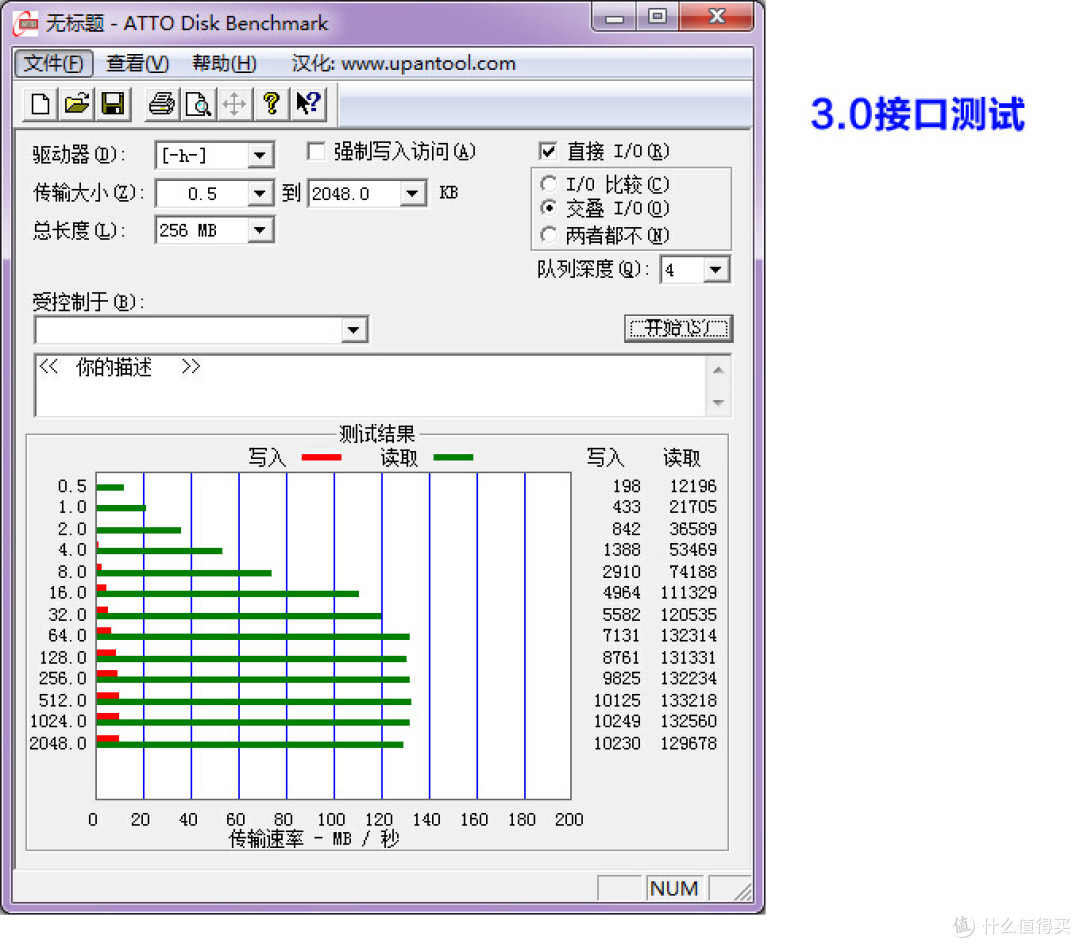This screenshot has height=948, width=1080.
Task: Click the write value 198
Action: point(626,486)
